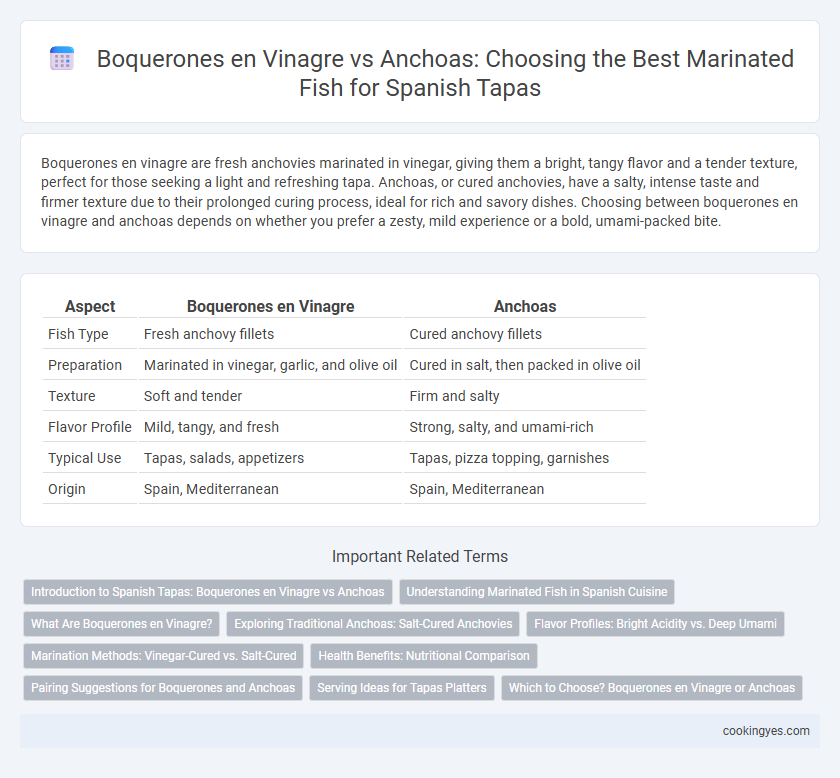Click 'Important Related Terms' heading
The width and height of the screenshot is (840, 778).
pos(420,556)
